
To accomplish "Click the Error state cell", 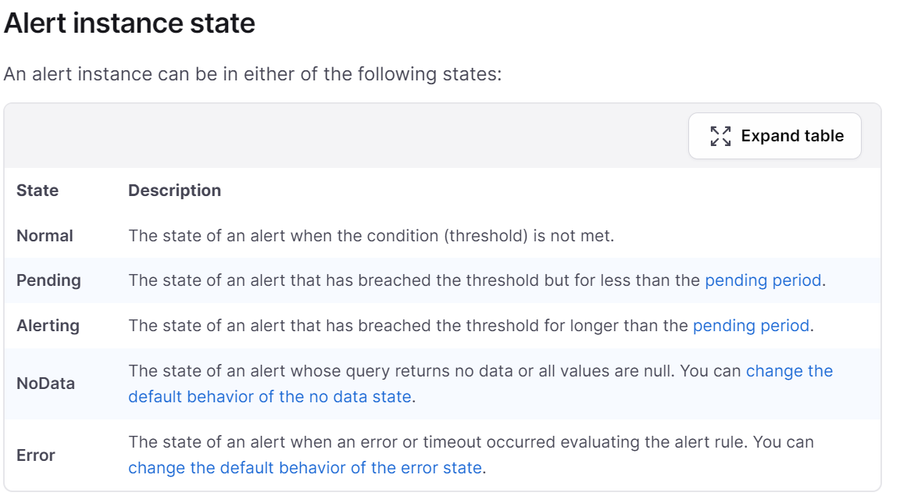I will coord(36,455).
